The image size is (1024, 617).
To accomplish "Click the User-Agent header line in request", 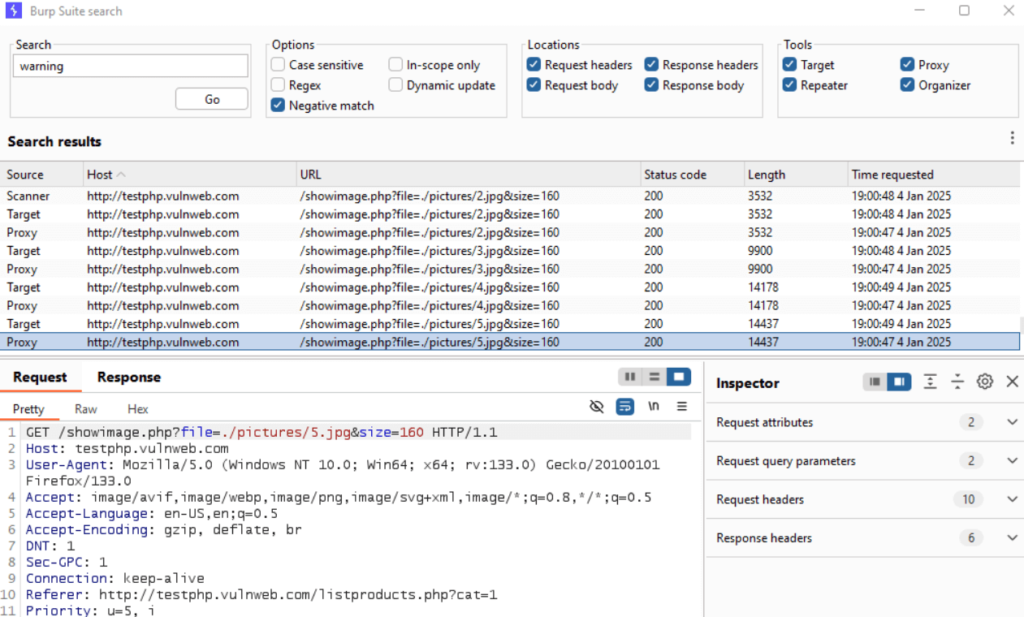I will (343, 473).
